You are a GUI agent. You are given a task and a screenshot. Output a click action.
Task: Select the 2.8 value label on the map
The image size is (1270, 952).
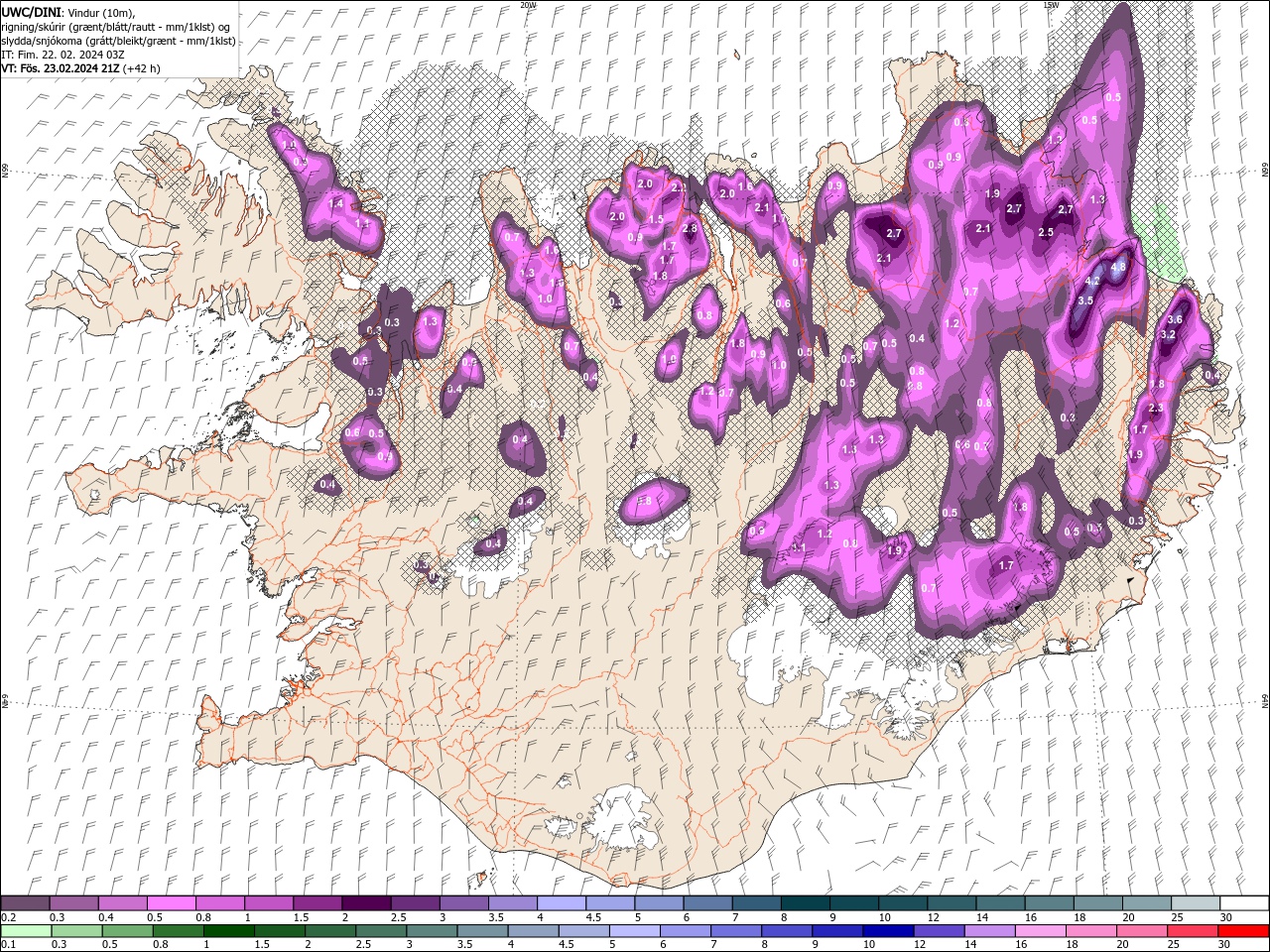691,228
